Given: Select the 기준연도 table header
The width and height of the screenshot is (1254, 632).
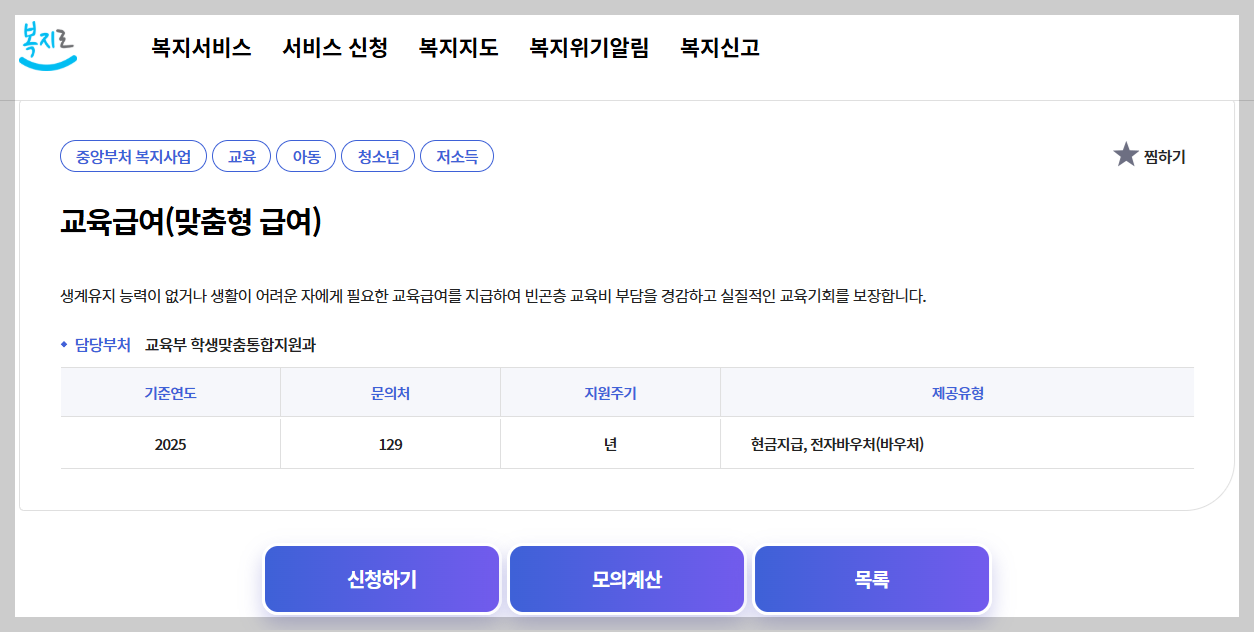Looking at the screenshot, I should tap(171, 391).
